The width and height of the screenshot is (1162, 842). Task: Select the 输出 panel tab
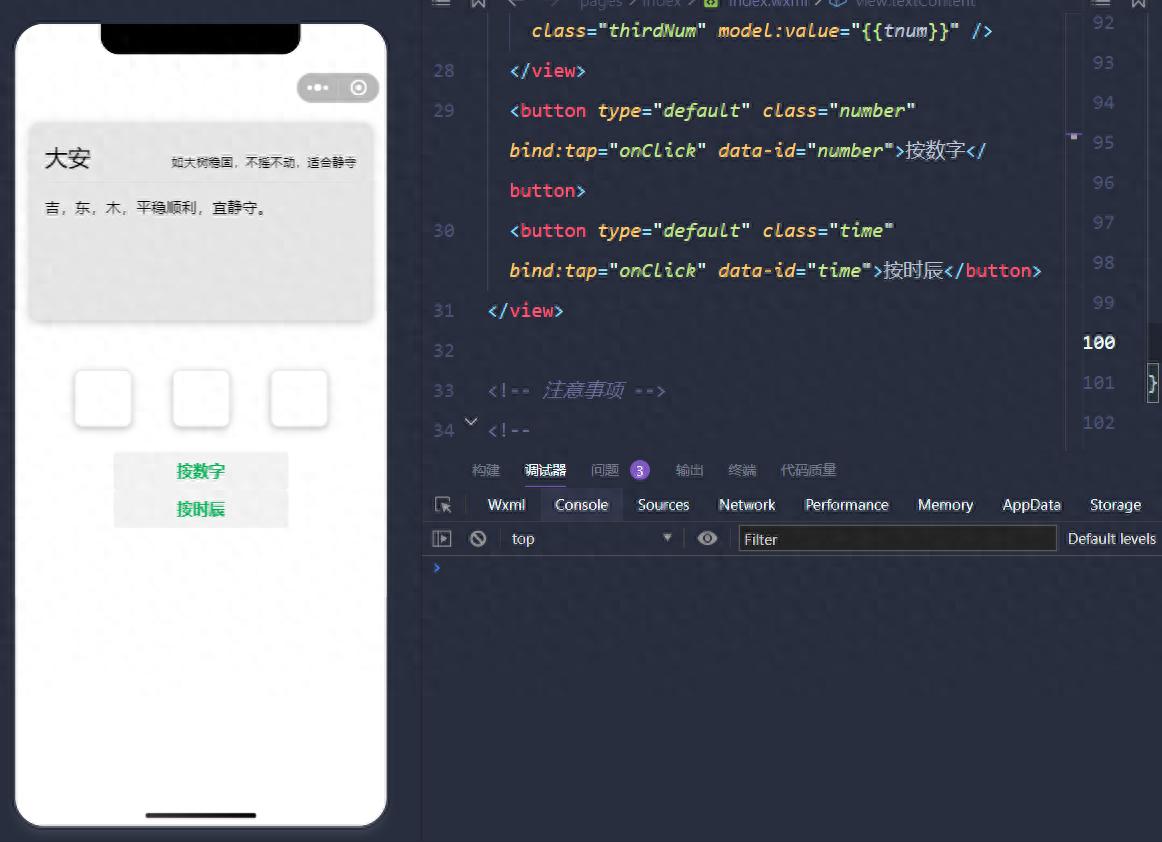[689, 470]
